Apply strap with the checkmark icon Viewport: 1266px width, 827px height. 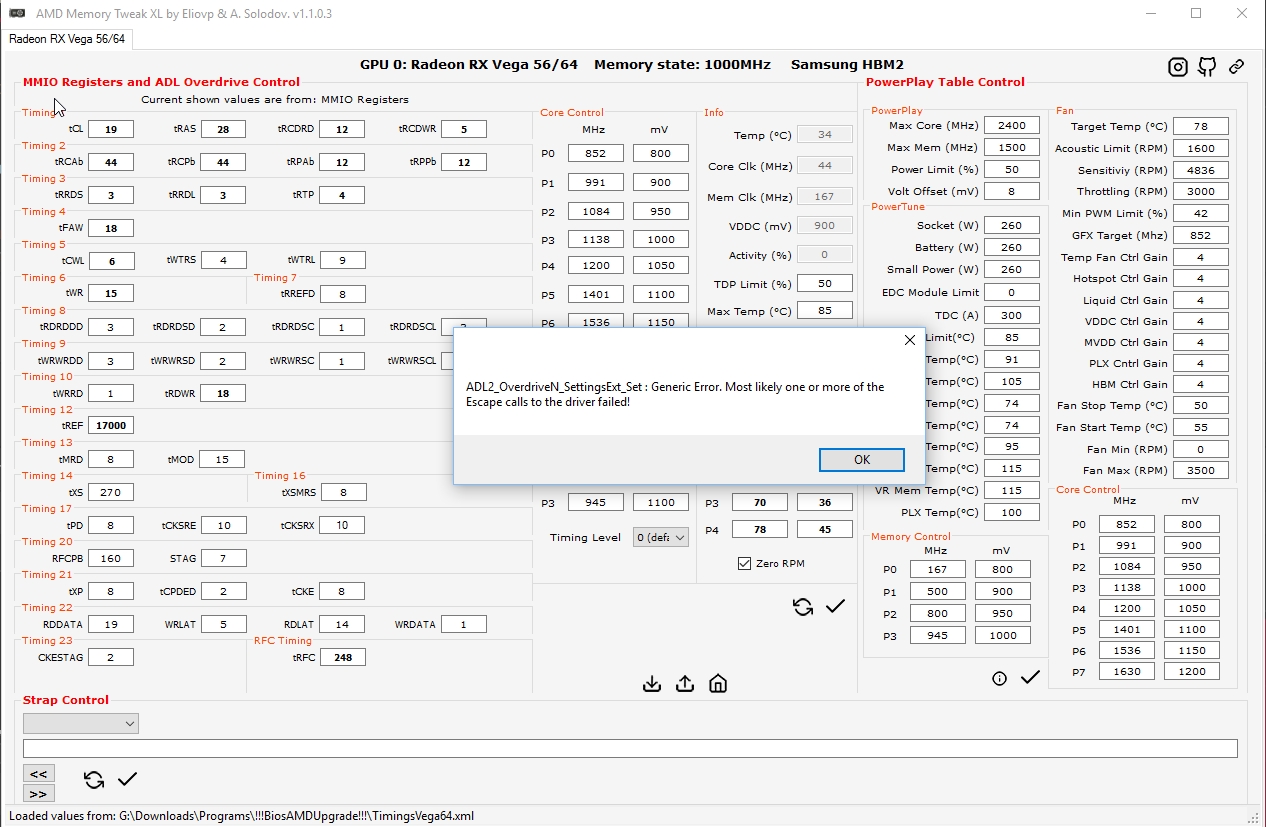(127, 779)
